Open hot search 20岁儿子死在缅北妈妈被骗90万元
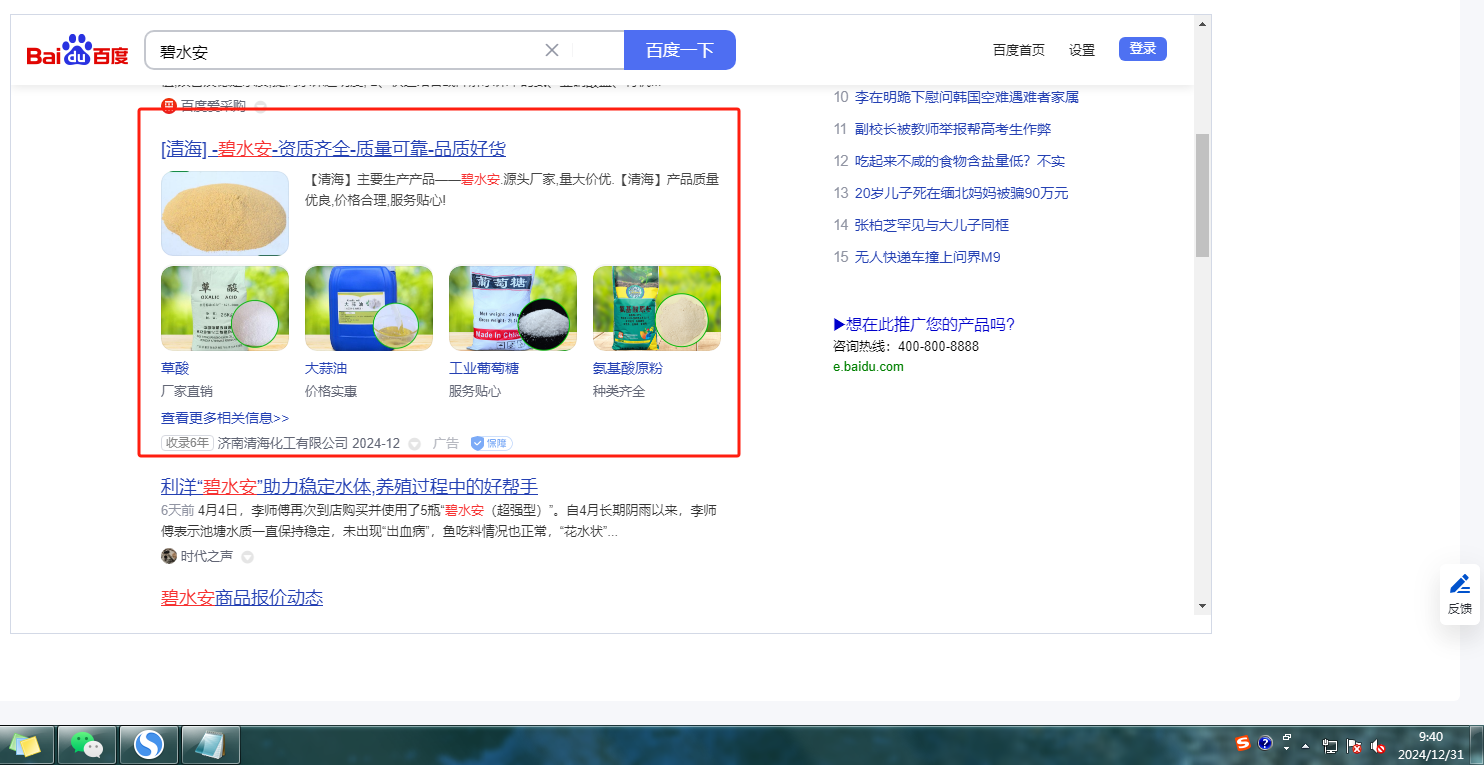Image resolution: width=1484 pixels, height=765 pixels. [962, 193]
